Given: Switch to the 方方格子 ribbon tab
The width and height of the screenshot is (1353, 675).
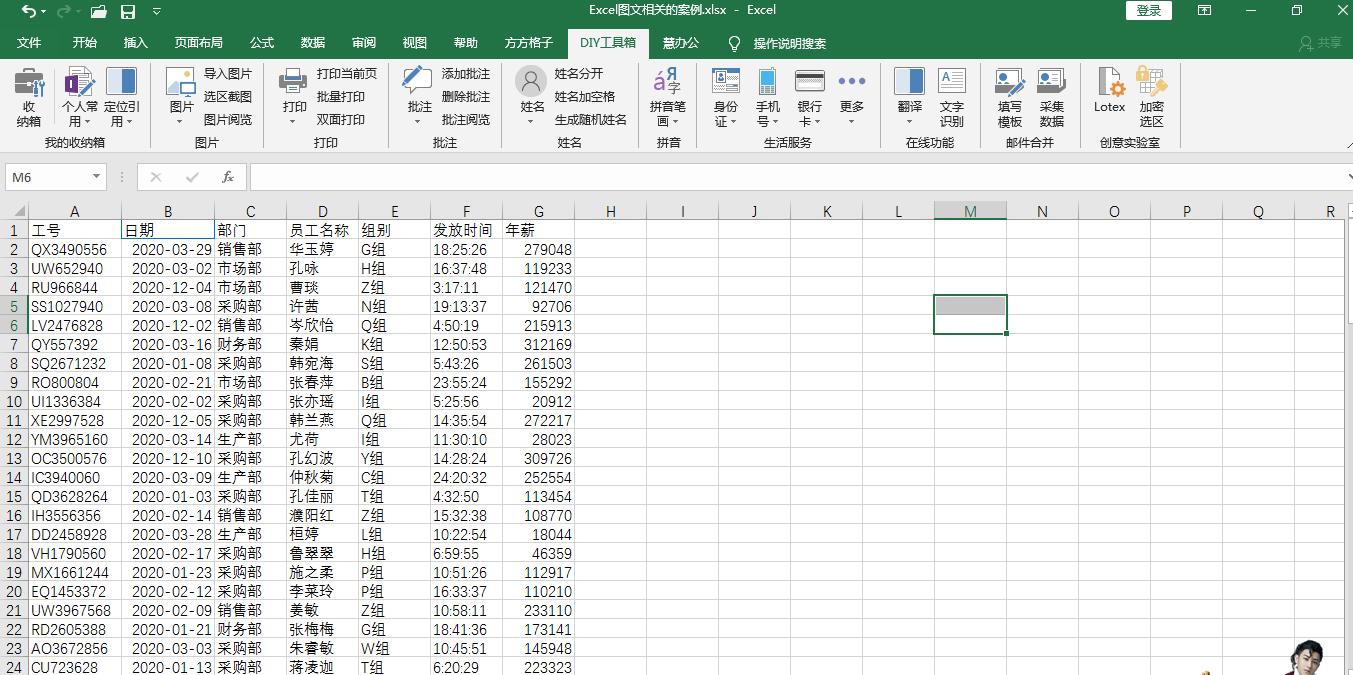Looking at the screenshot, I should coord(528,43).
